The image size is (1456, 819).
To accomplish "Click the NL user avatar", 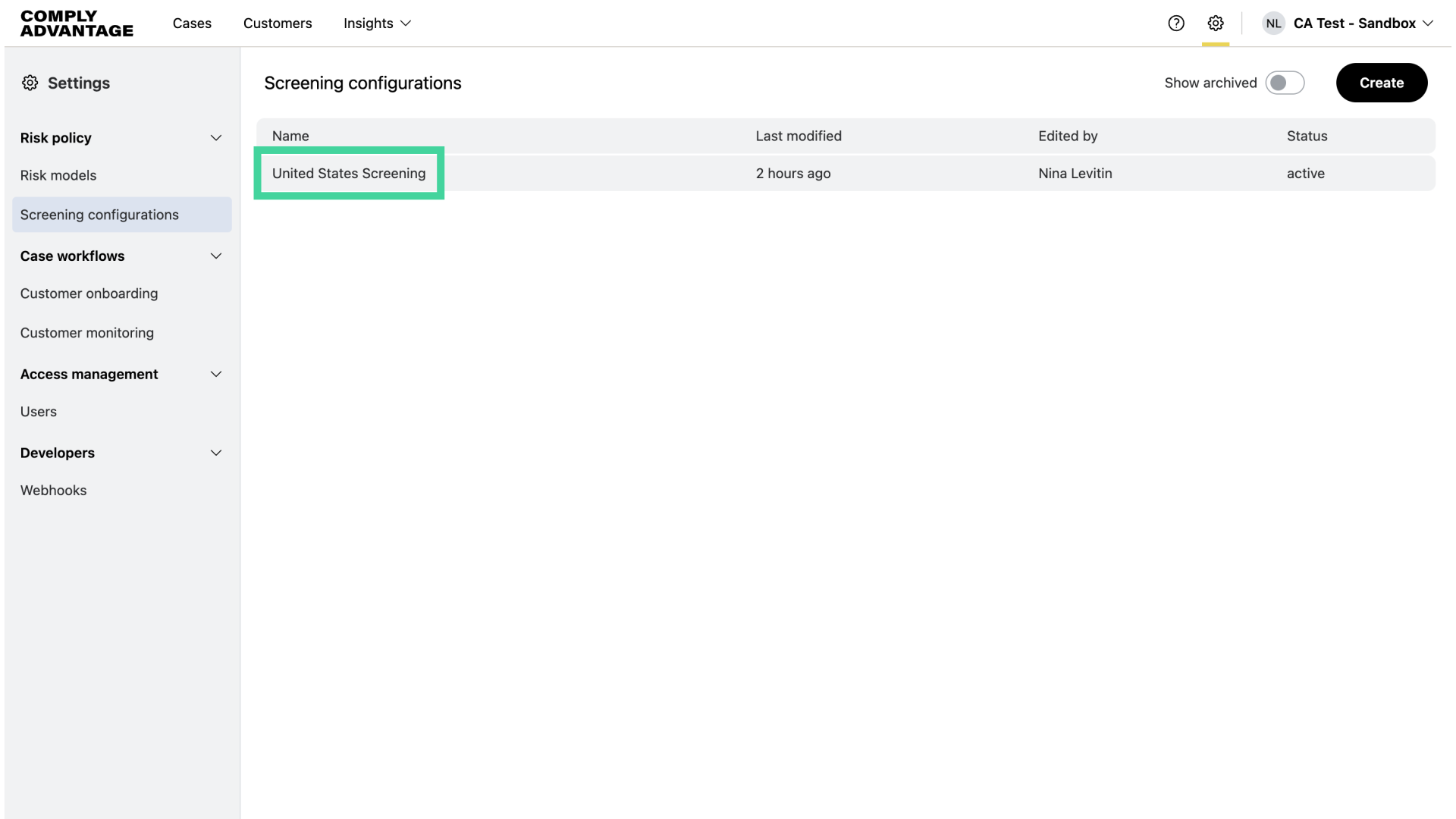I will tap(1273, 24).
